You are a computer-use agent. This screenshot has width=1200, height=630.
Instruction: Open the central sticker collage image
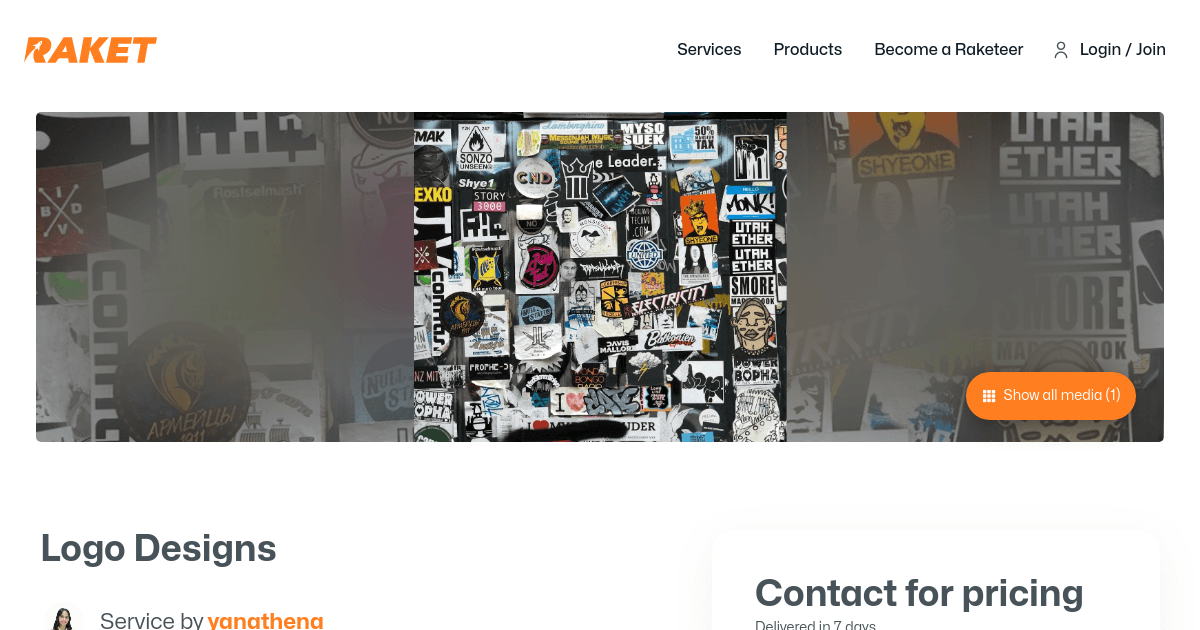(600, 277)
